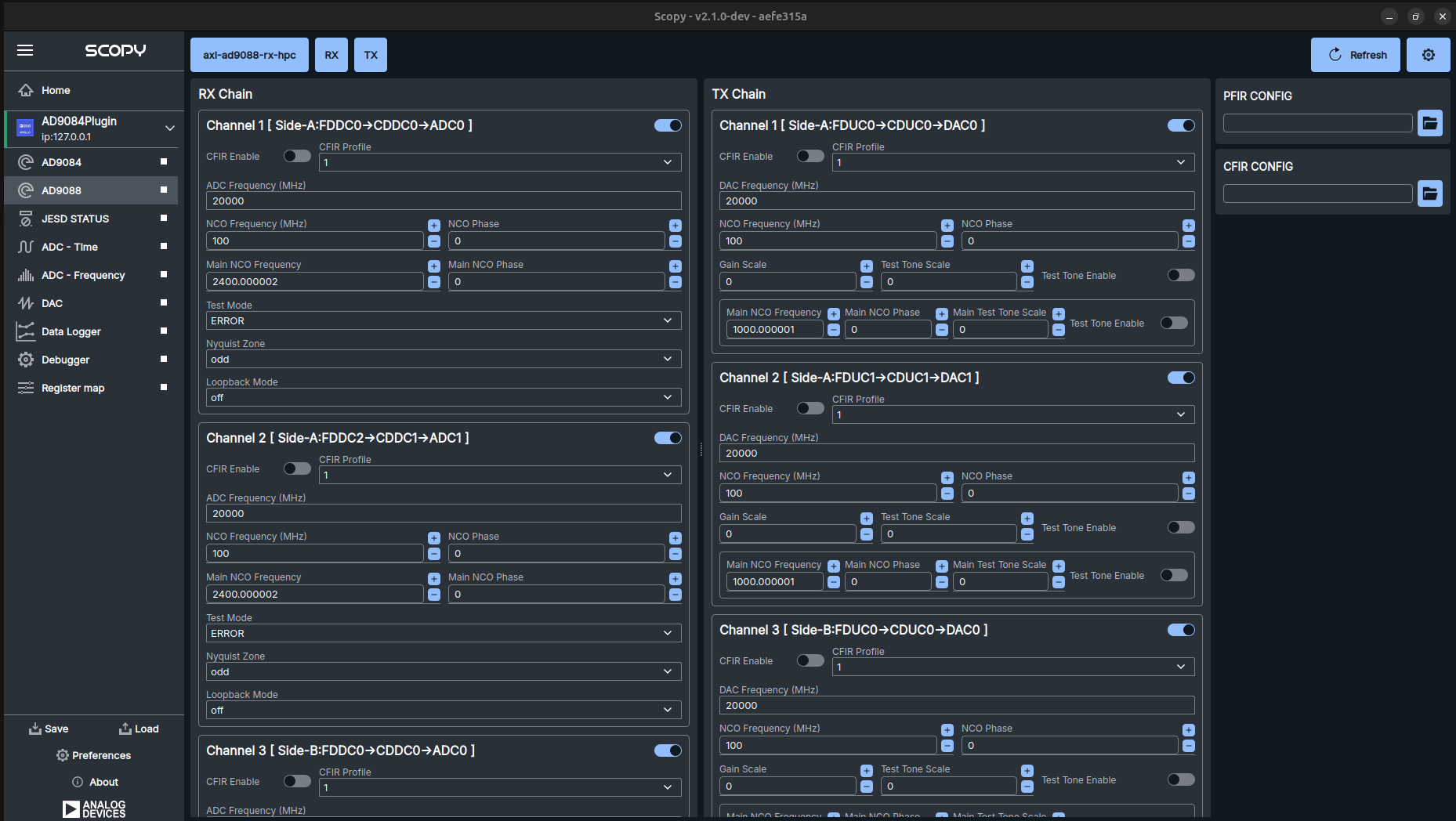This screenshot has height=821, width=1456.
Task: Browse for CFIR CONFIG file folder icon
Action: pyautogui.click(x=1430, y=193)
